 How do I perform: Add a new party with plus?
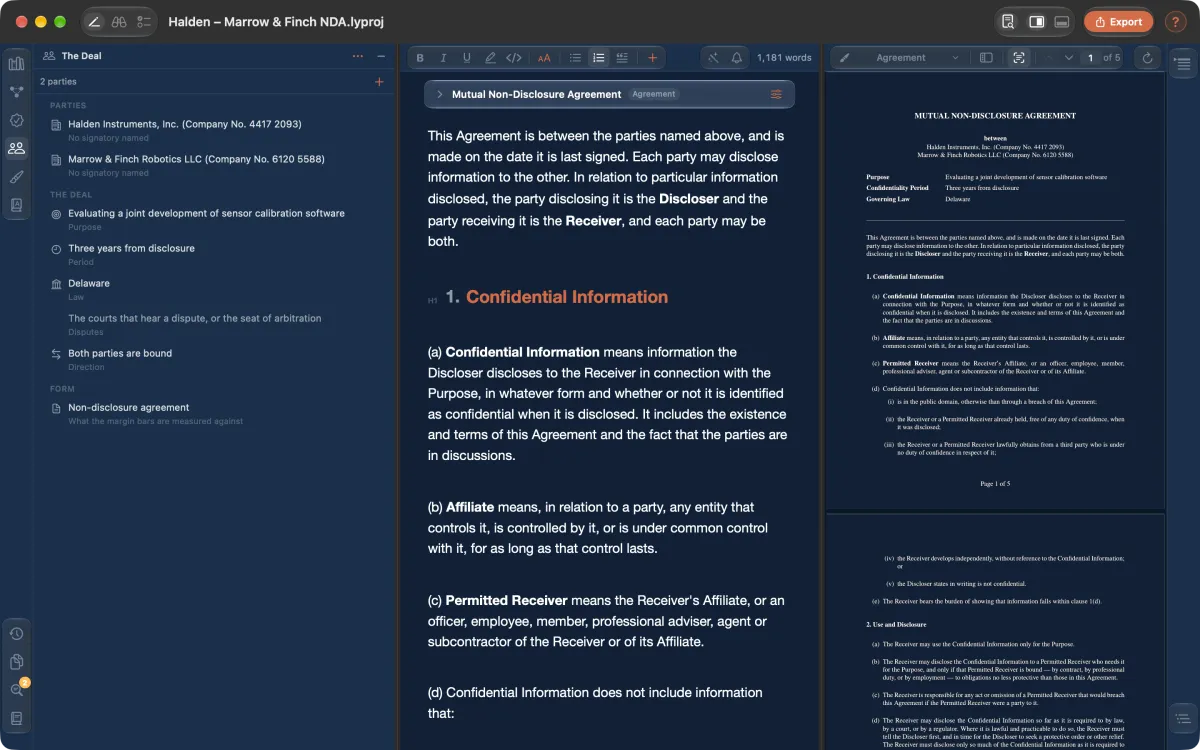point(379,82)
